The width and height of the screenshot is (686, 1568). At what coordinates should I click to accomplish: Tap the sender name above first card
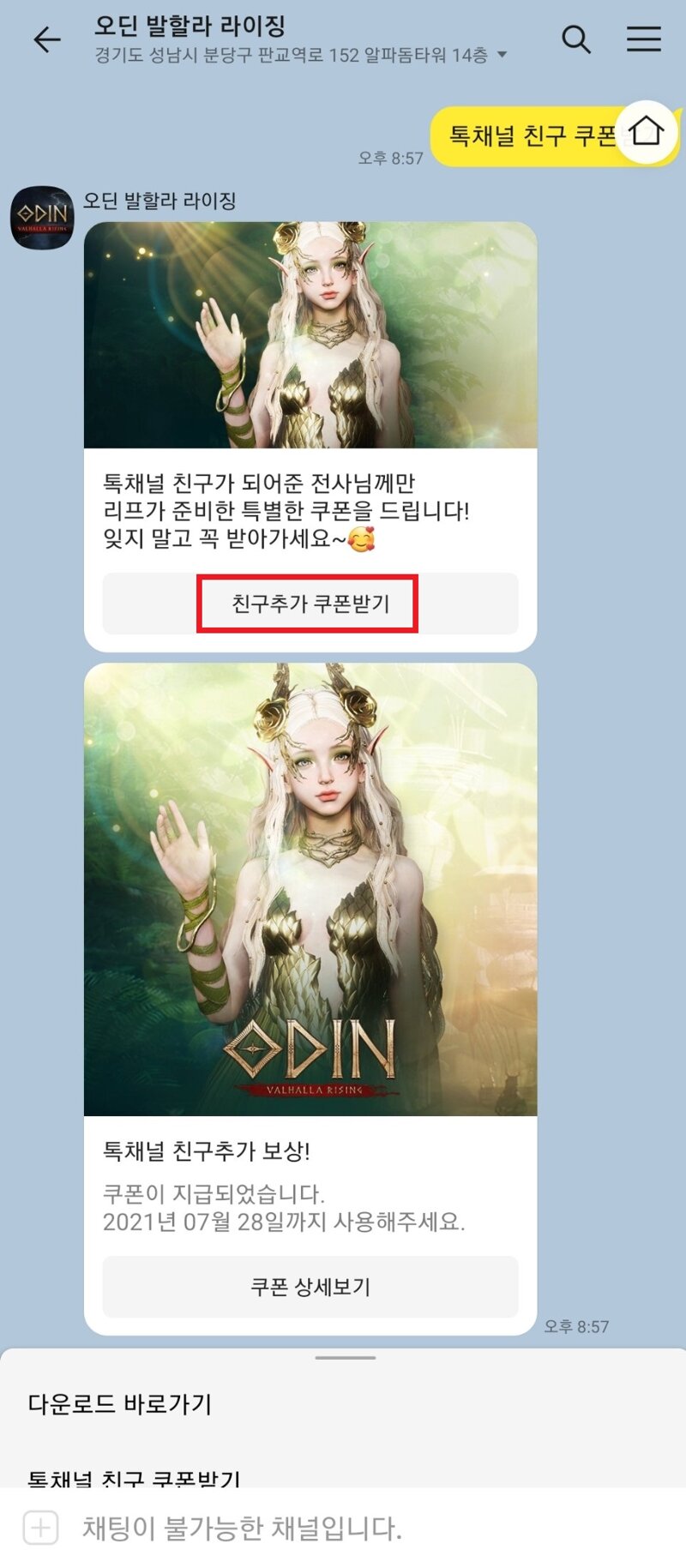(159, 201)
